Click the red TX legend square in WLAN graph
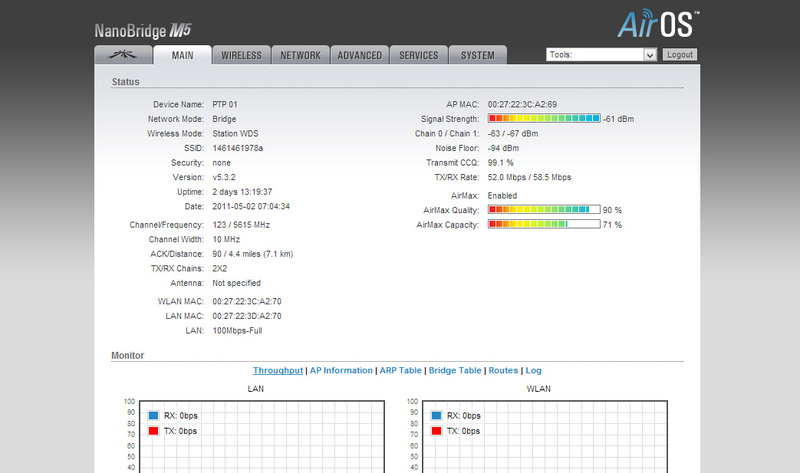Screen dimensions: 800x473 436,431
